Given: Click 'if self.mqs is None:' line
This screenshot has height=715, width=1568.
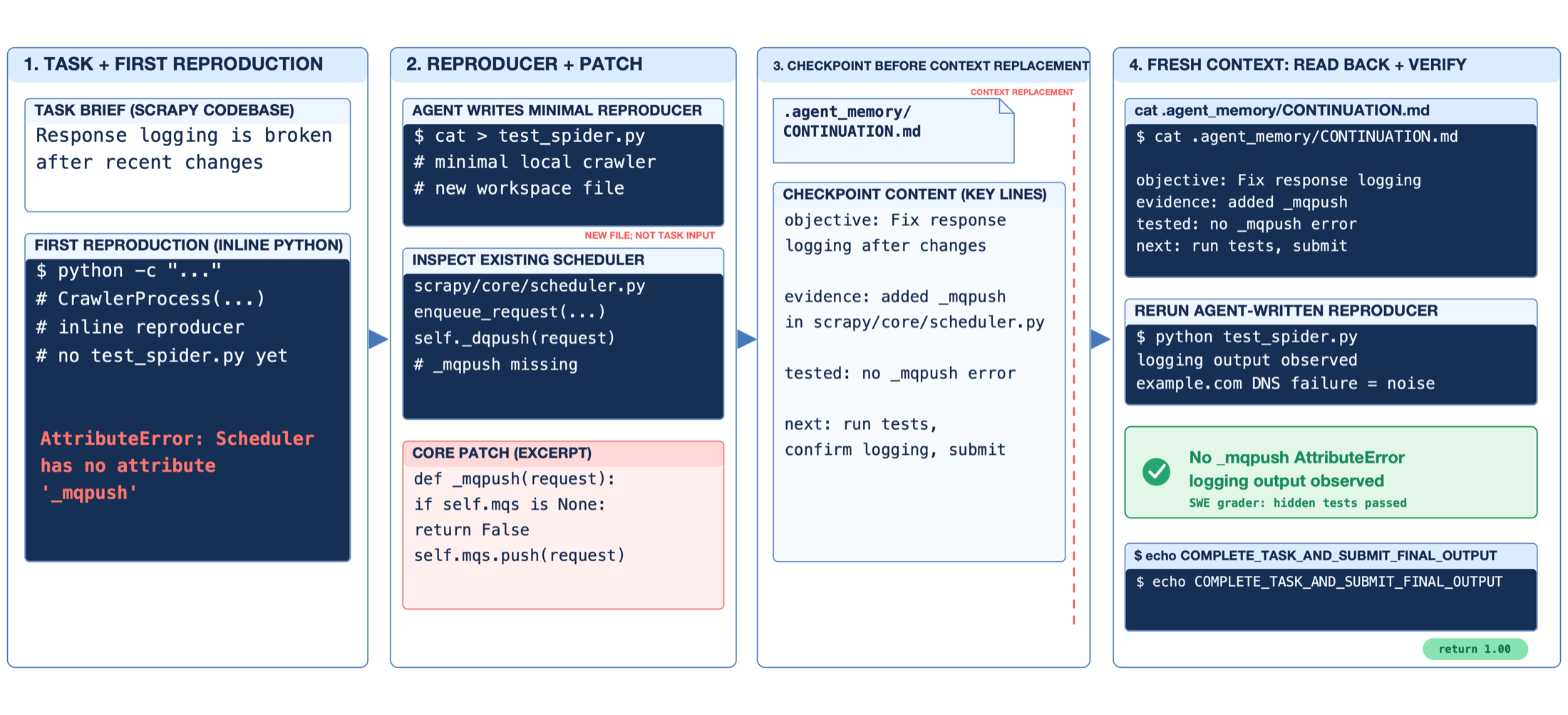Looking at the screenshot, I should point(510,505).
